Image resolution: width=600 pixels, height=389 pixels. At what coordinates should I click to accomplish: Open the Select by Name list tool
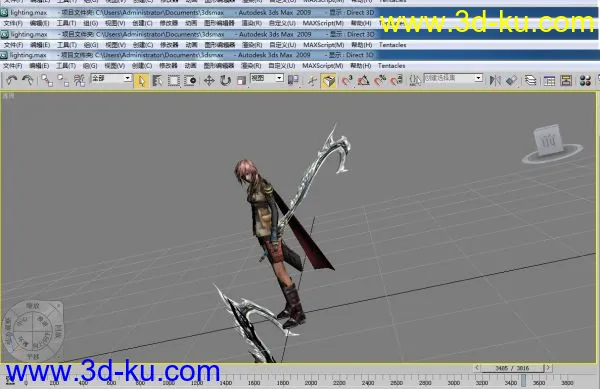(x=157, y=81)
